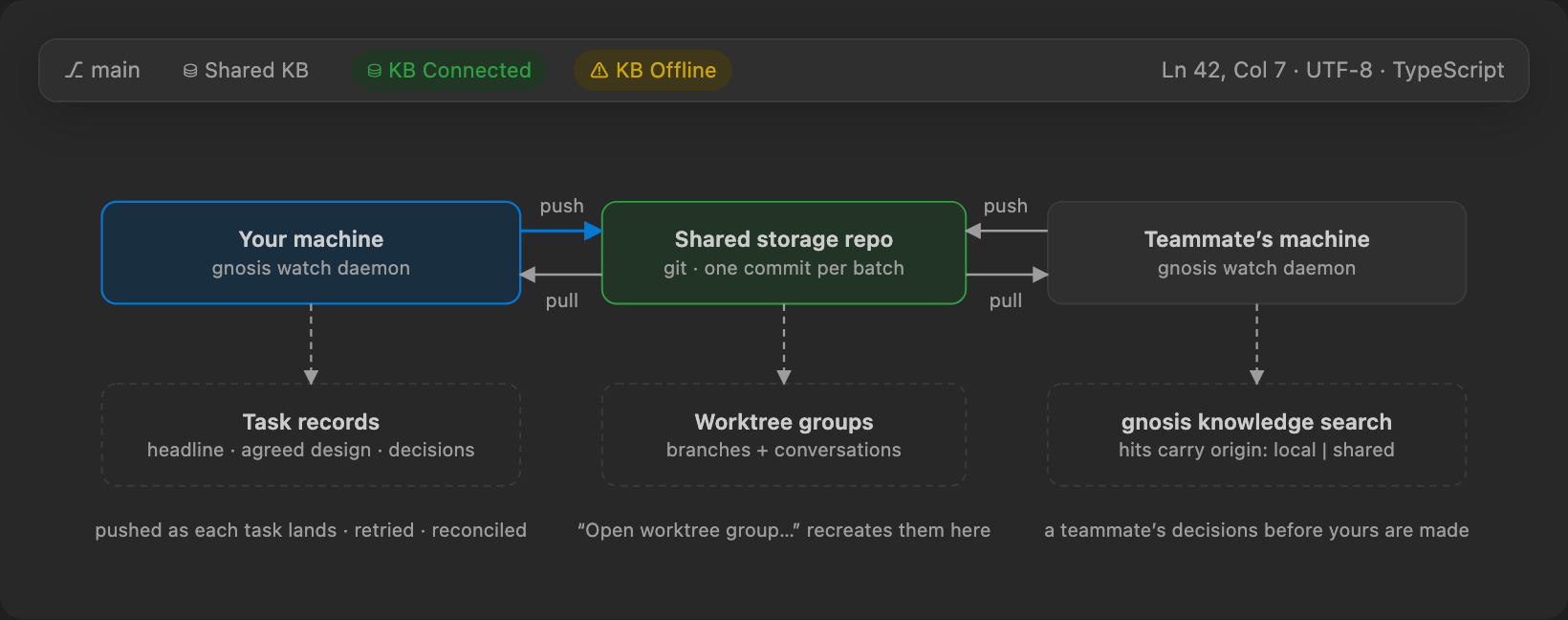Click the KB Offline status pill
The width and height of the screenshot is (1568, 620).
pos(653,71)
